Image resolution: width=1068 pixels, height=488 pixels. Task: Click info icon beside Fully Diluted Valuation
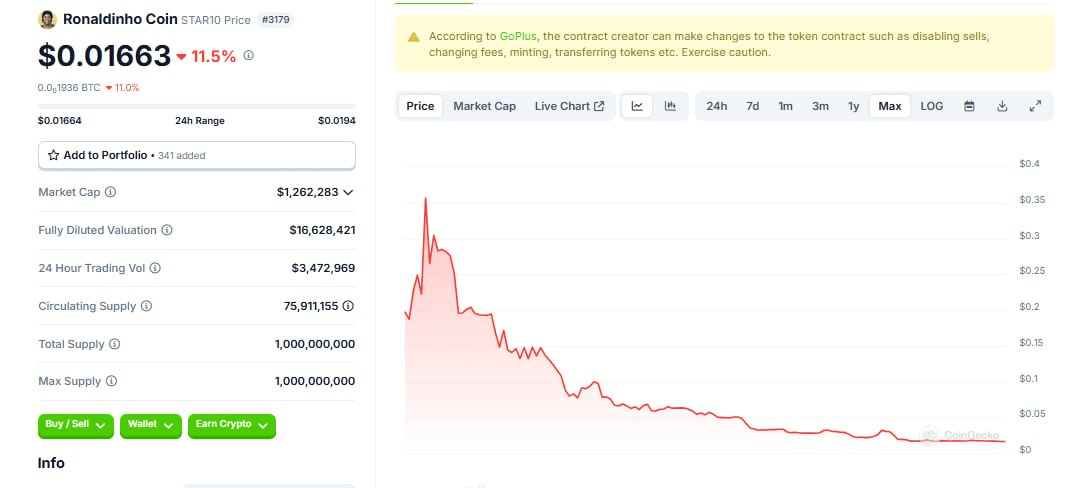pyautogui.click(x=167, y=230)
